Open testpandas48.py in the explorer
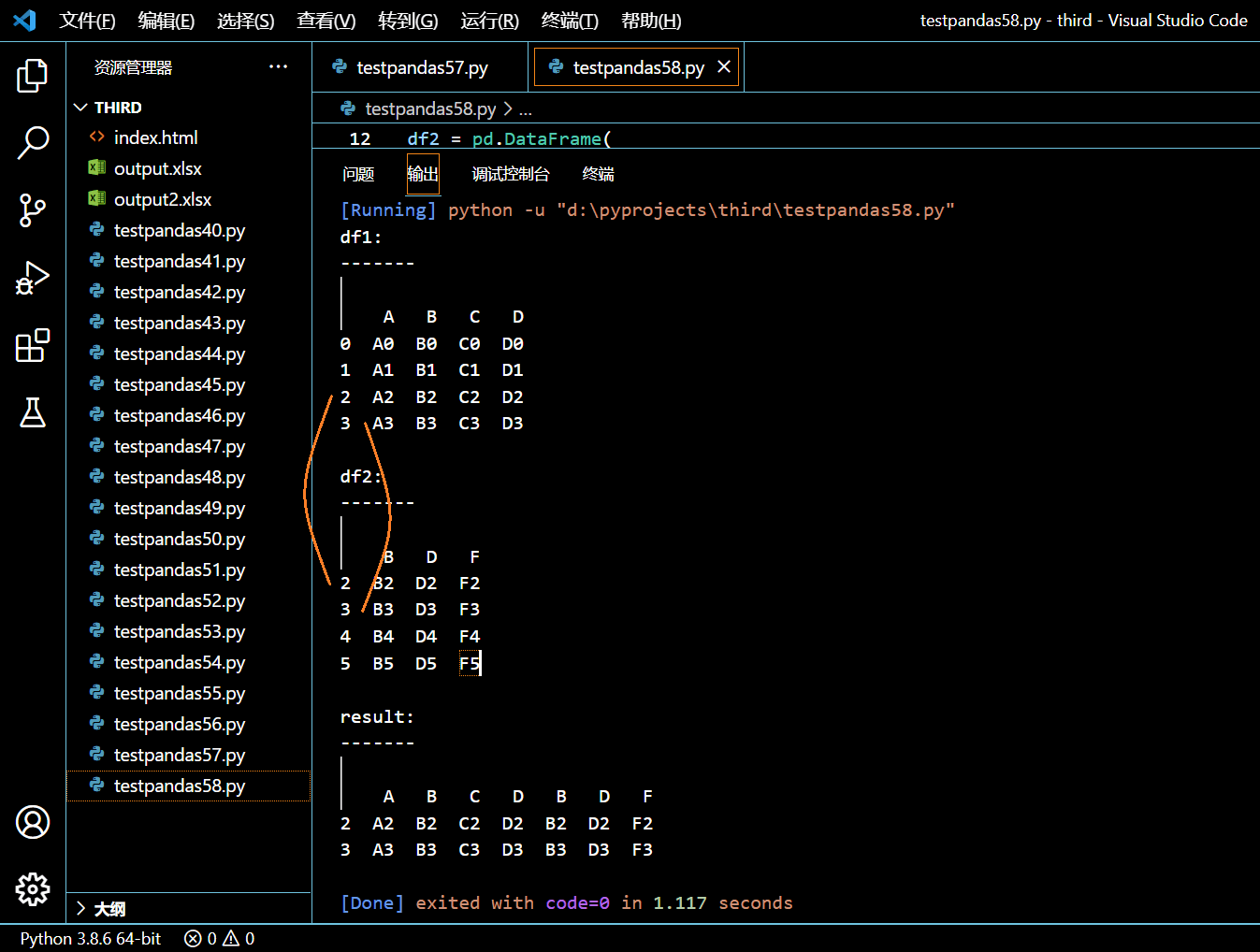 [x=189, y=477]
